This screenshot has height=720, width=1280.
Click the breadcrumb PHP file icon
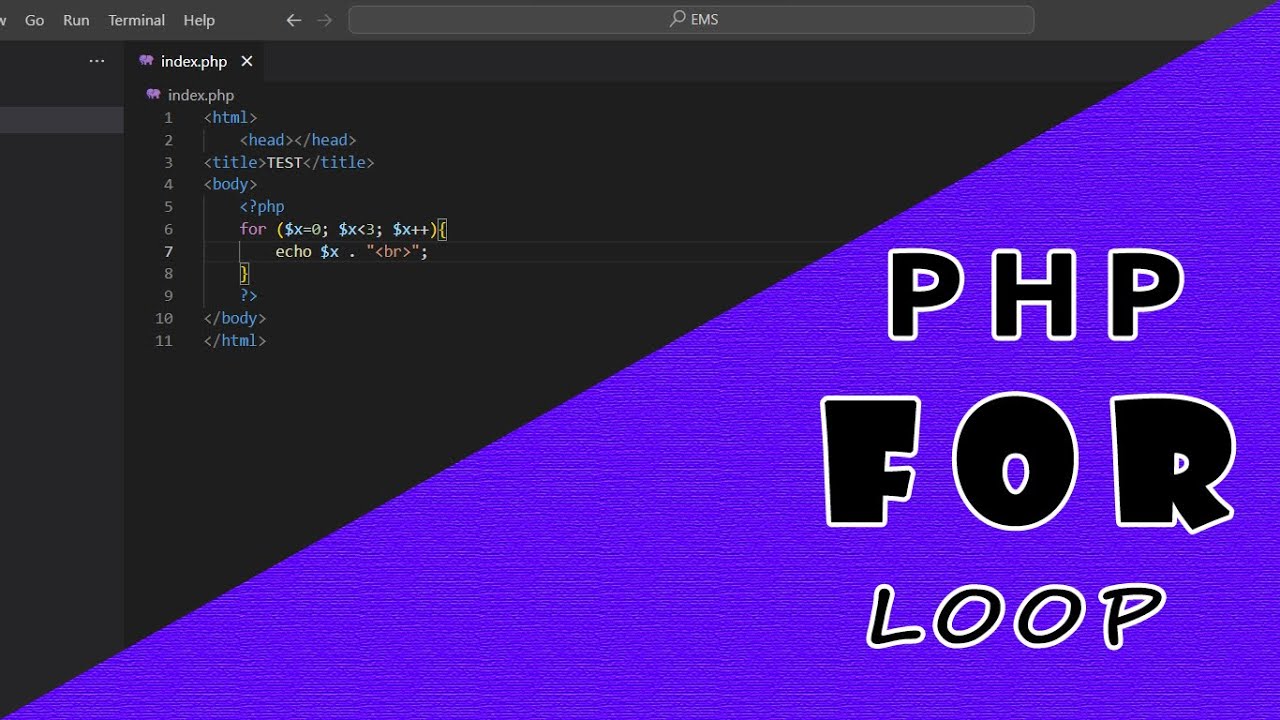(x=153, y=94)
